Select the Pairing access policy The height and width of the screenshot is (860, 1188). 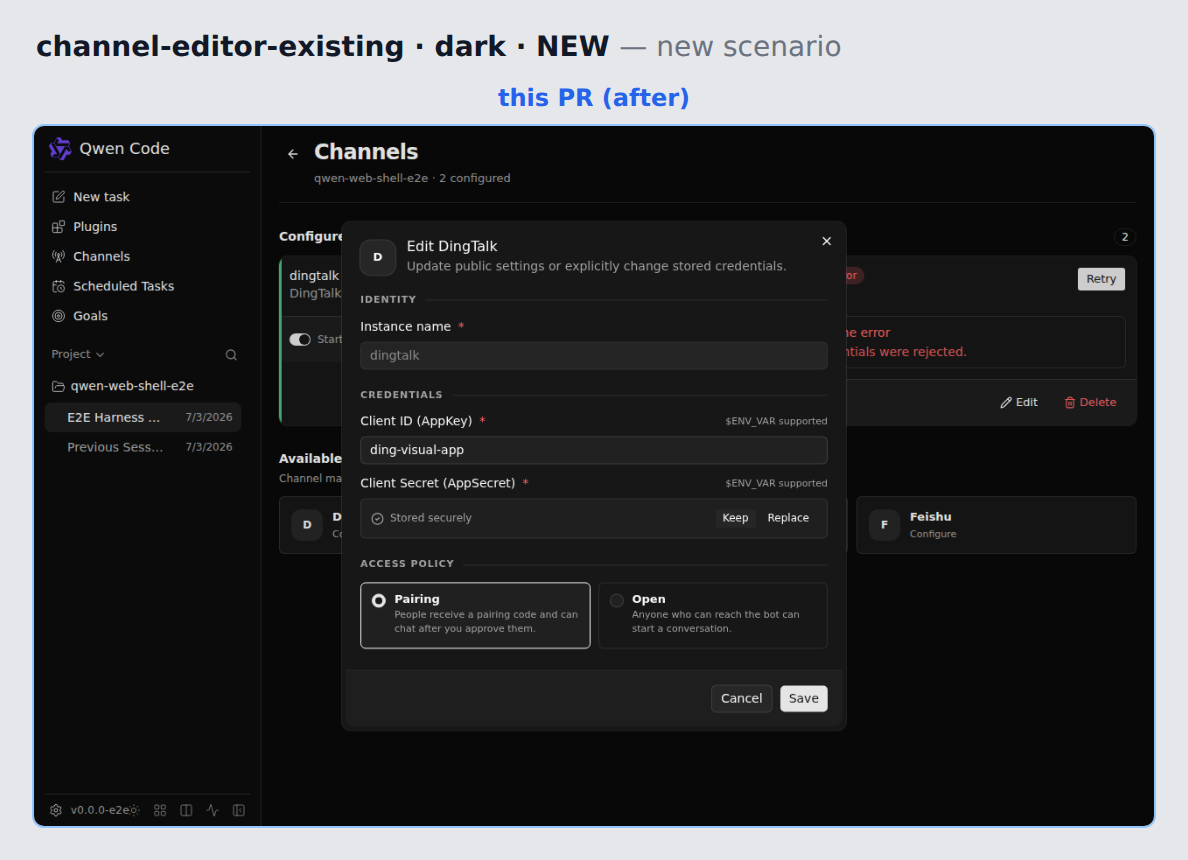475,615
